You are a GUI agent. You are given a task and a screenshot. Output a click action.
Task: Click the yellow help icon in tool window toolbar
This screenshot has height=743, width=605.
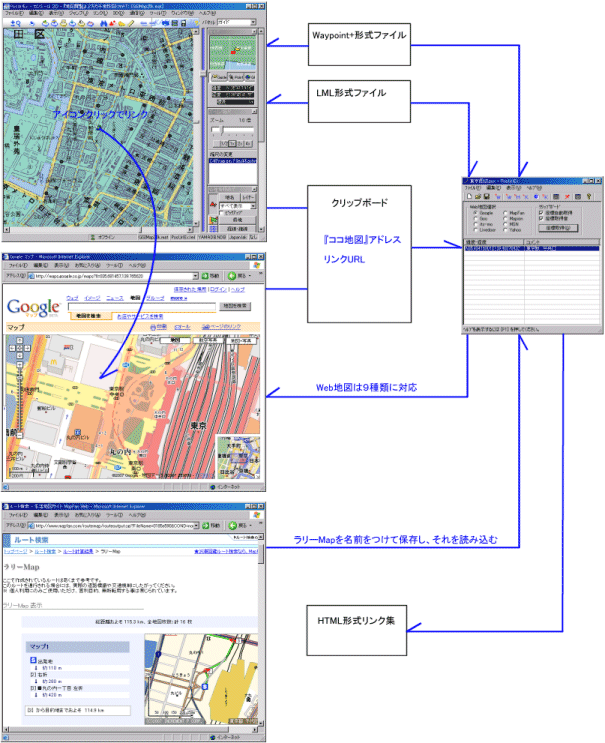point(588,196)
